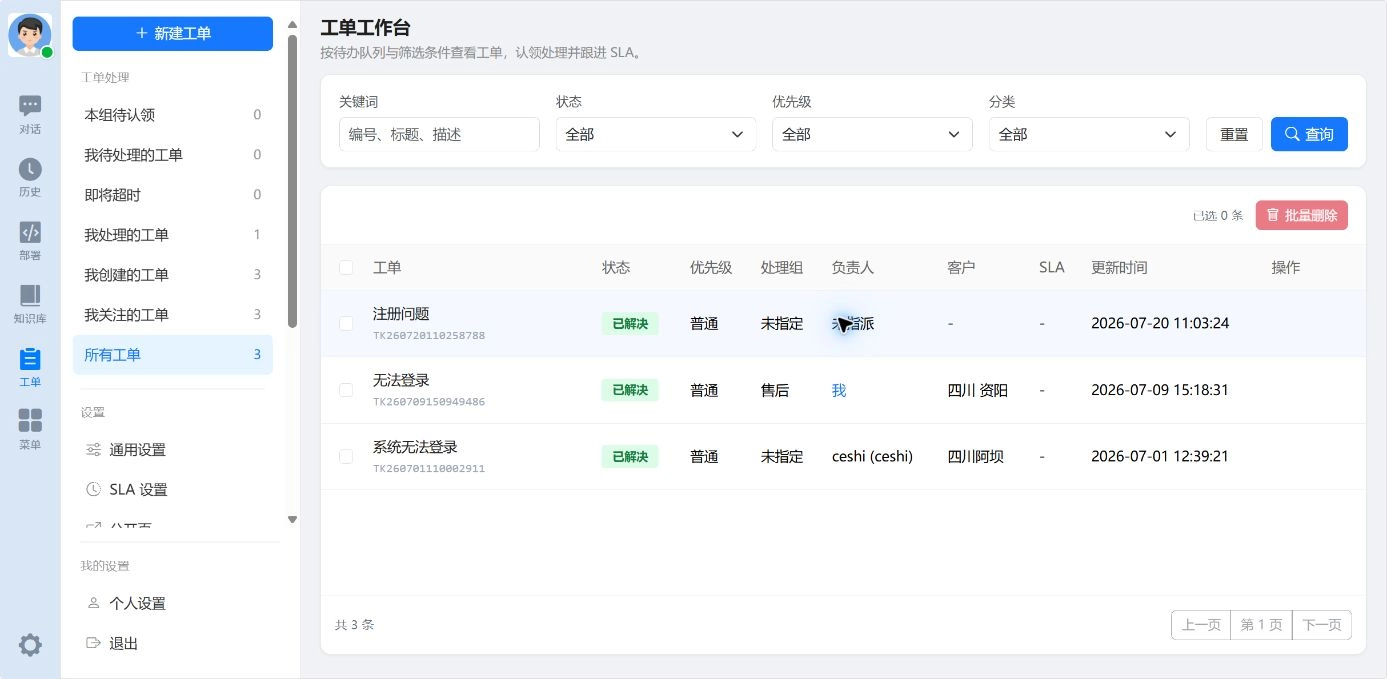Go to 上一页 in pagination

(1201, 625)
